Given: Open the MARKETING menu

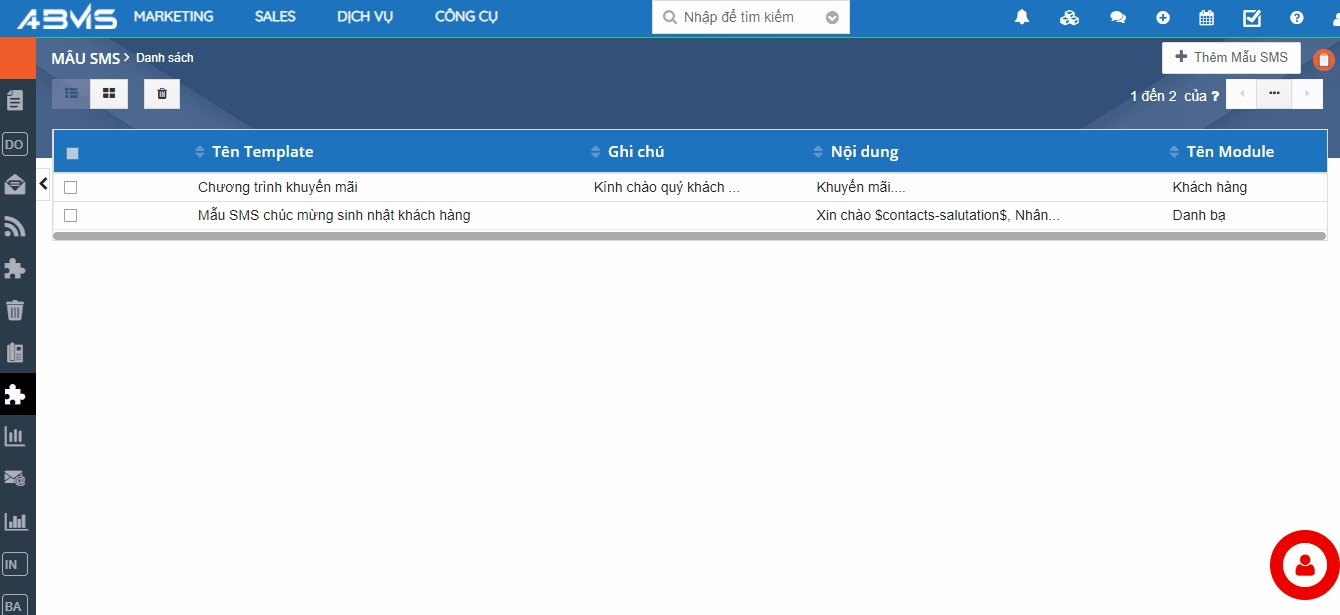Looking at the screenshot, I should pyautogui.click(x=173, y=16).
